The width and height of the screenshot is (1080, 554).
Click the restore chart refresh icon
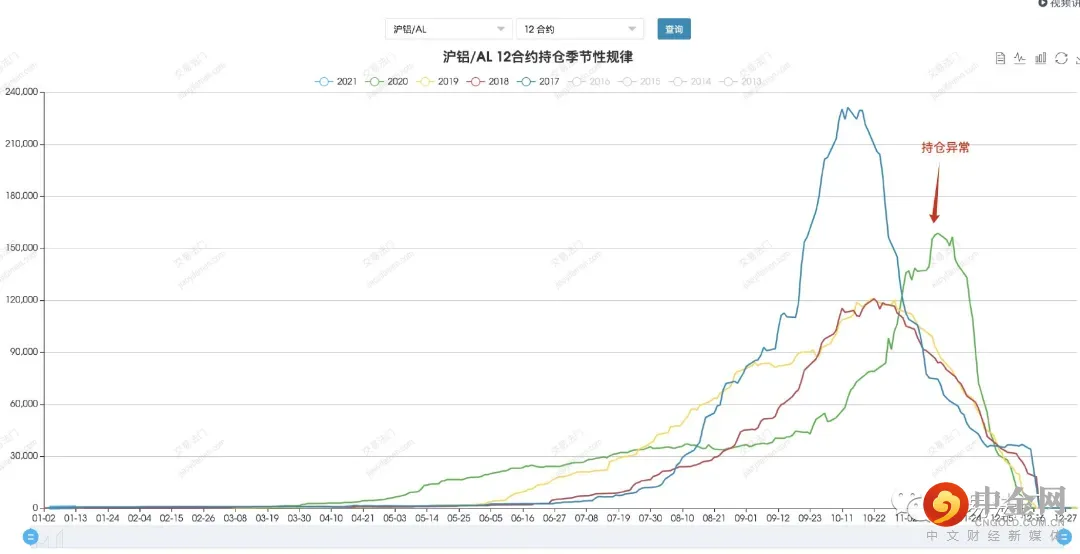click(x=1061, y=58)
